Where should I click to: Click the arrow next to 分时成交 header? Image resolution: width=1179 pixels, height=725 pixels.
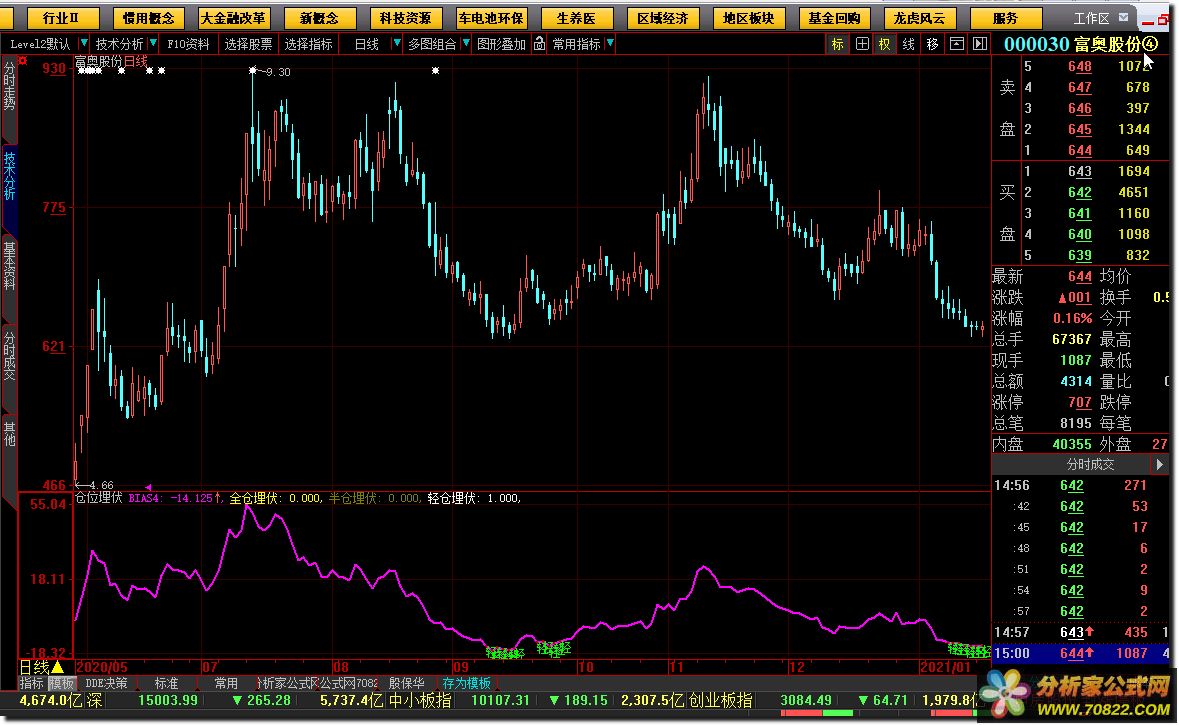click(1159, 465)
